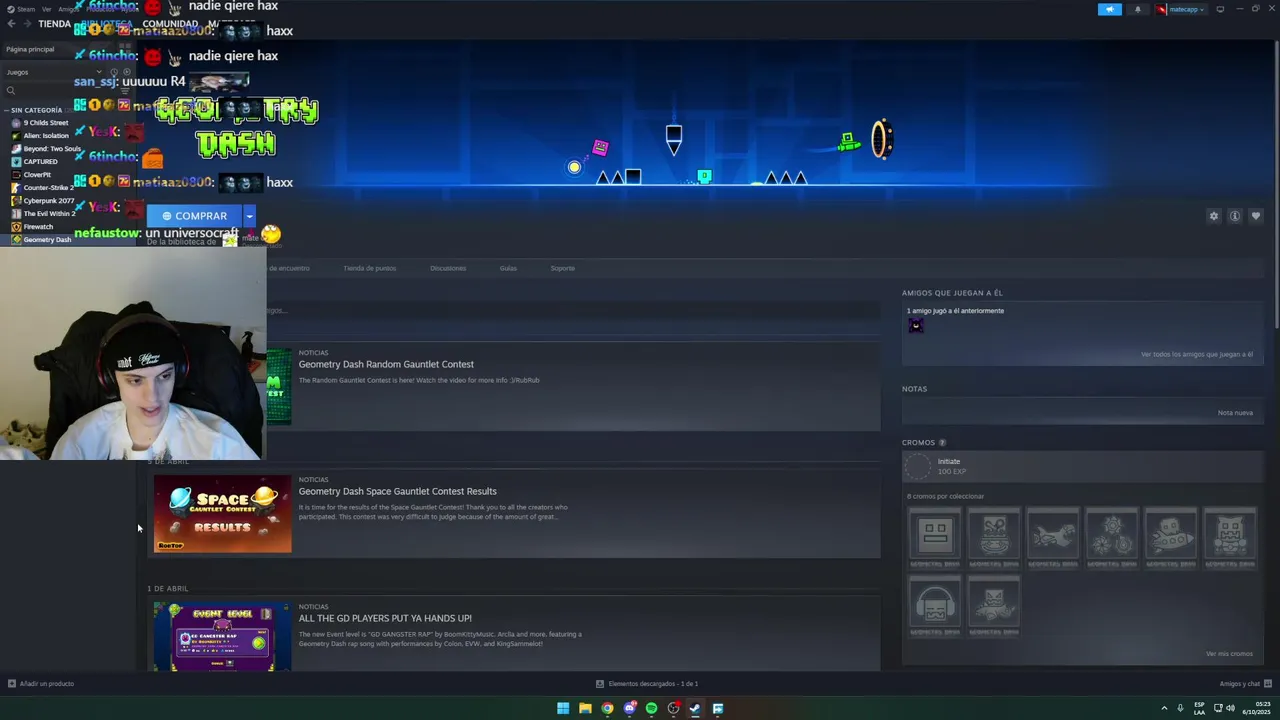Viewport: 1280px width, 720px height.
Task: Click the library search magnifier icon
Action: [x=11, y=91]
